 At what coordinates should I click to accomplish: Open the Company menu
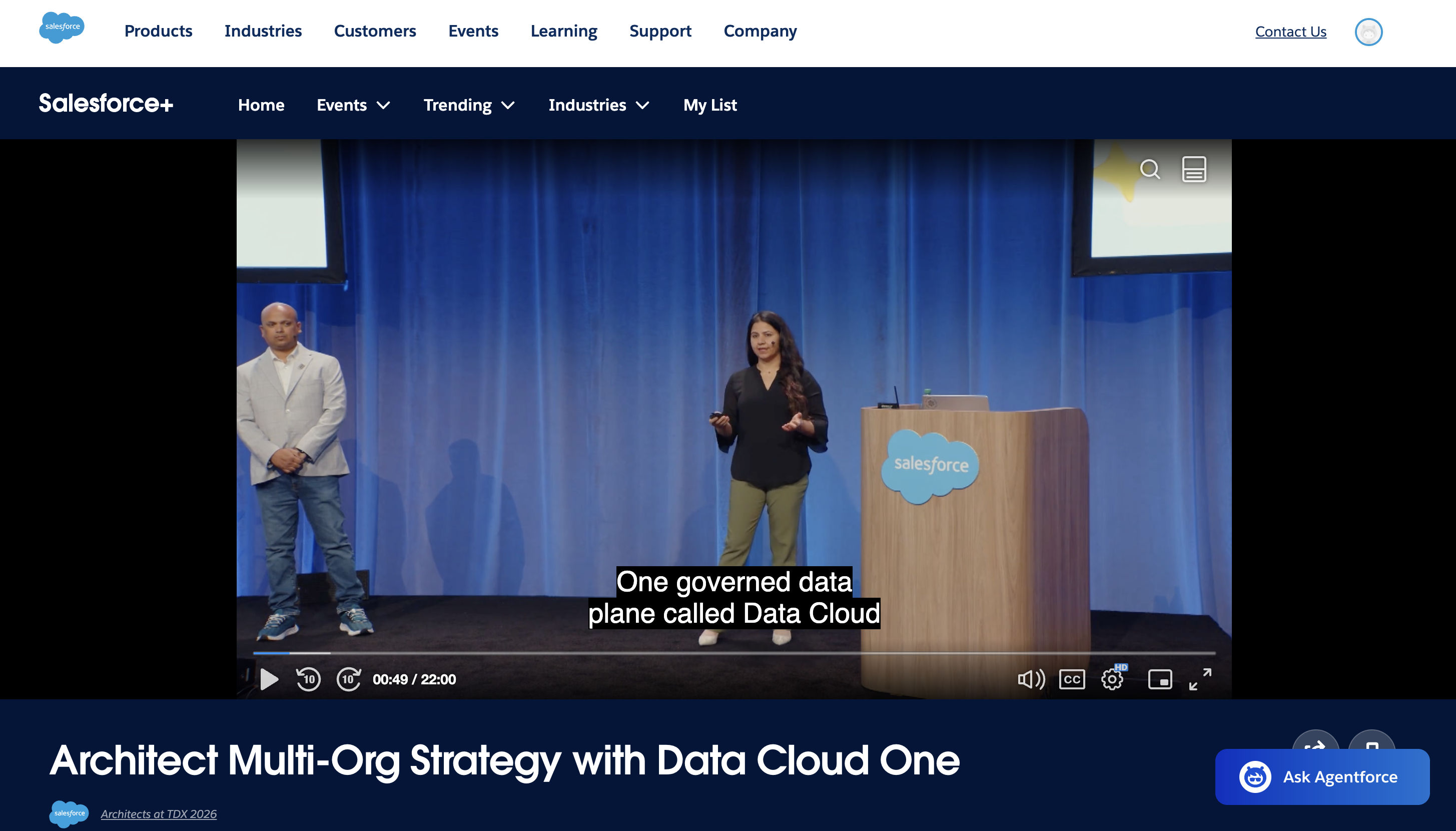(x=760, y=31)
